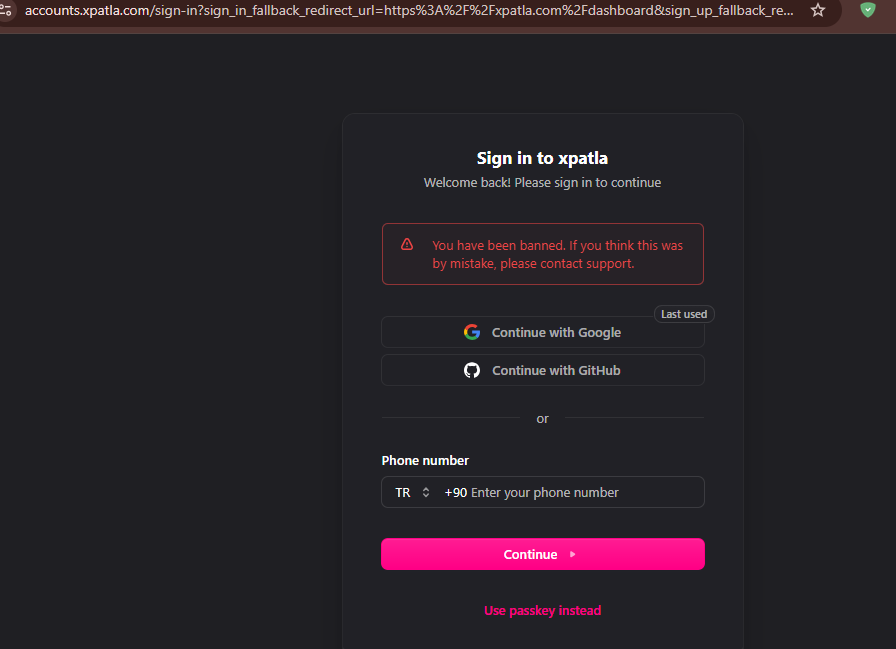Use passkey instead link
The width and height of the screenshot is (896, 649).
[542, 611]
